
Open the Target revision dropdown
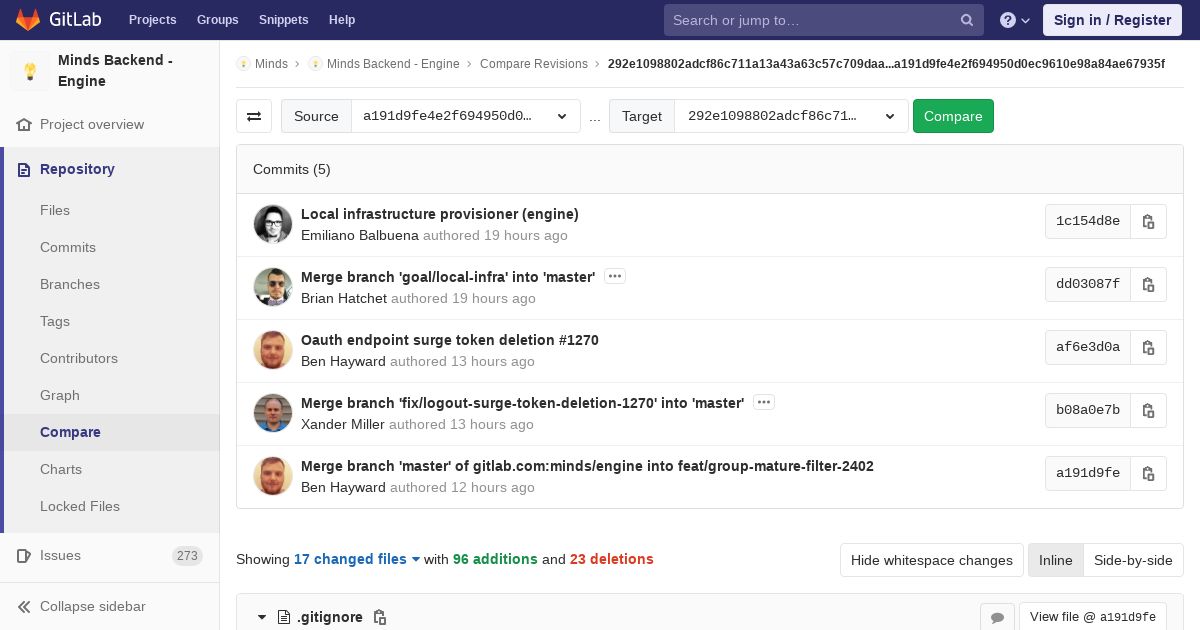click(790, 116)
